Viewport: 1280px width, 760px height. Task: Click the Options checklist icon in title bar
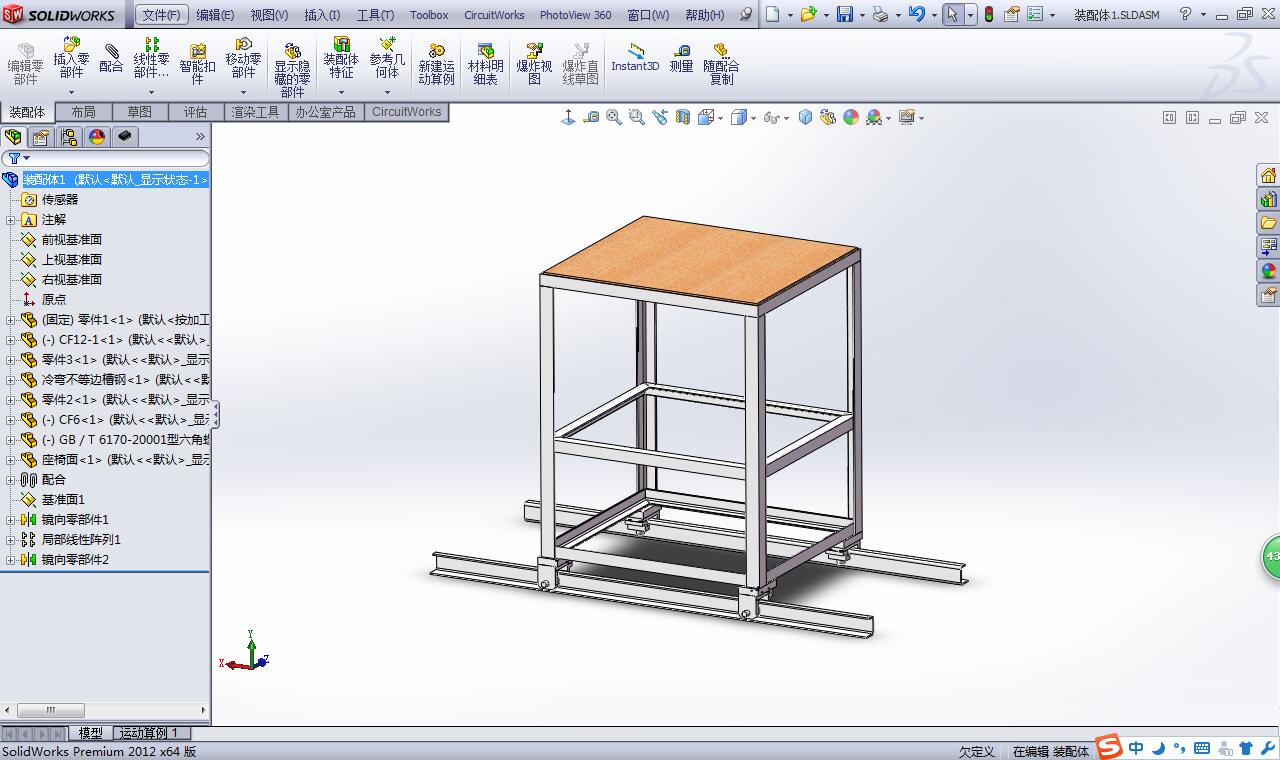1035,14
